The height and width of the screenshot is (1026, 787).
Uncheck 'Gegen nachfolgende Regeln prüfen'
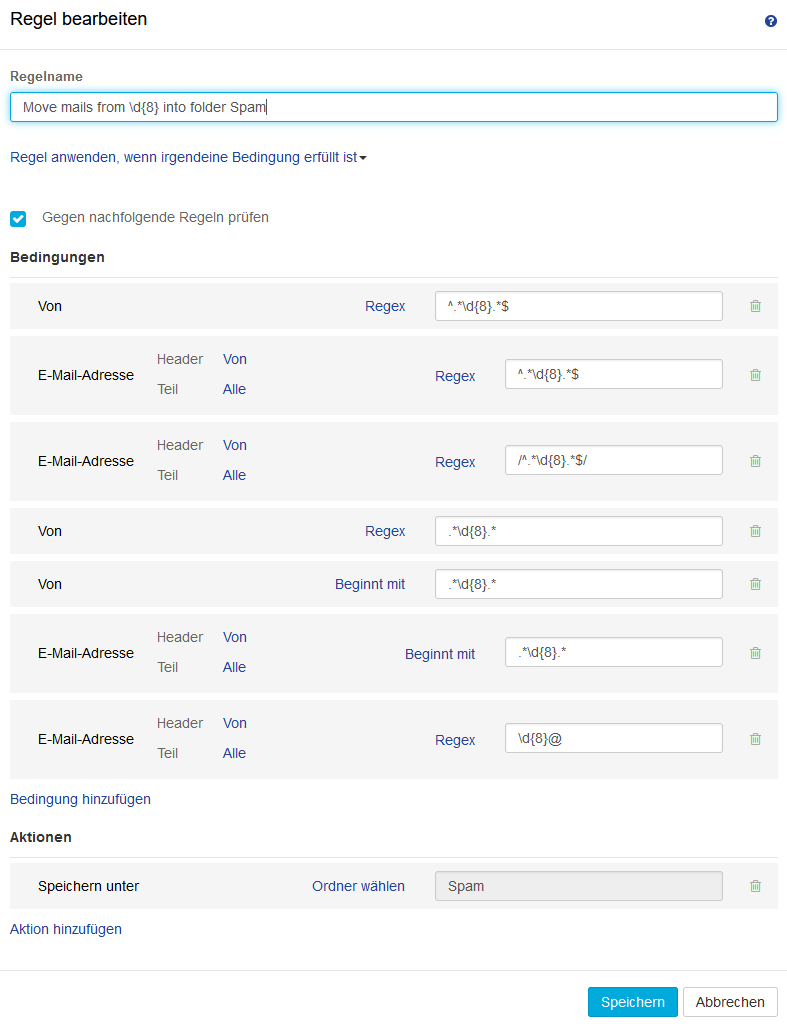point(18,218)
